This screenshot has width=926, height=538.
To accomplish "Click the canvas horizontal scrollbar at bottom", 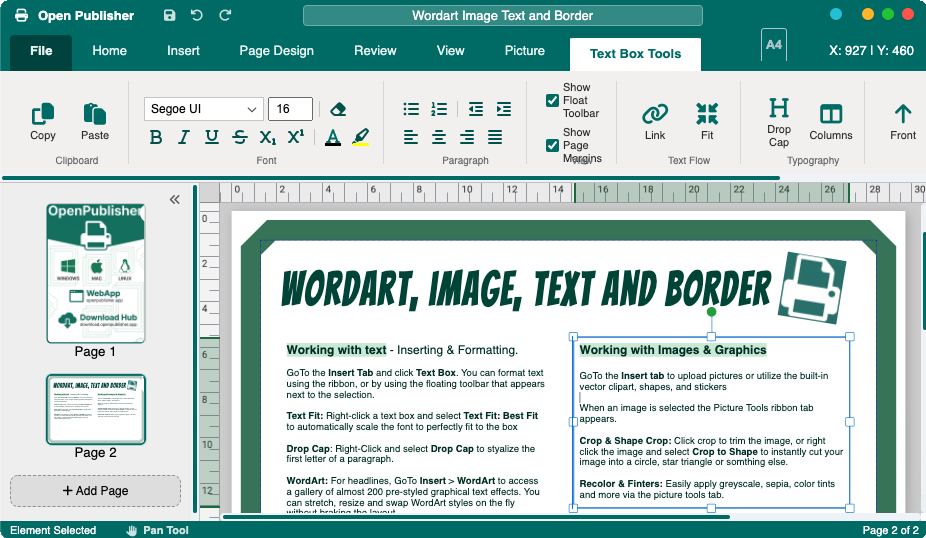I will pyautogui.click(x=476, y=517).
